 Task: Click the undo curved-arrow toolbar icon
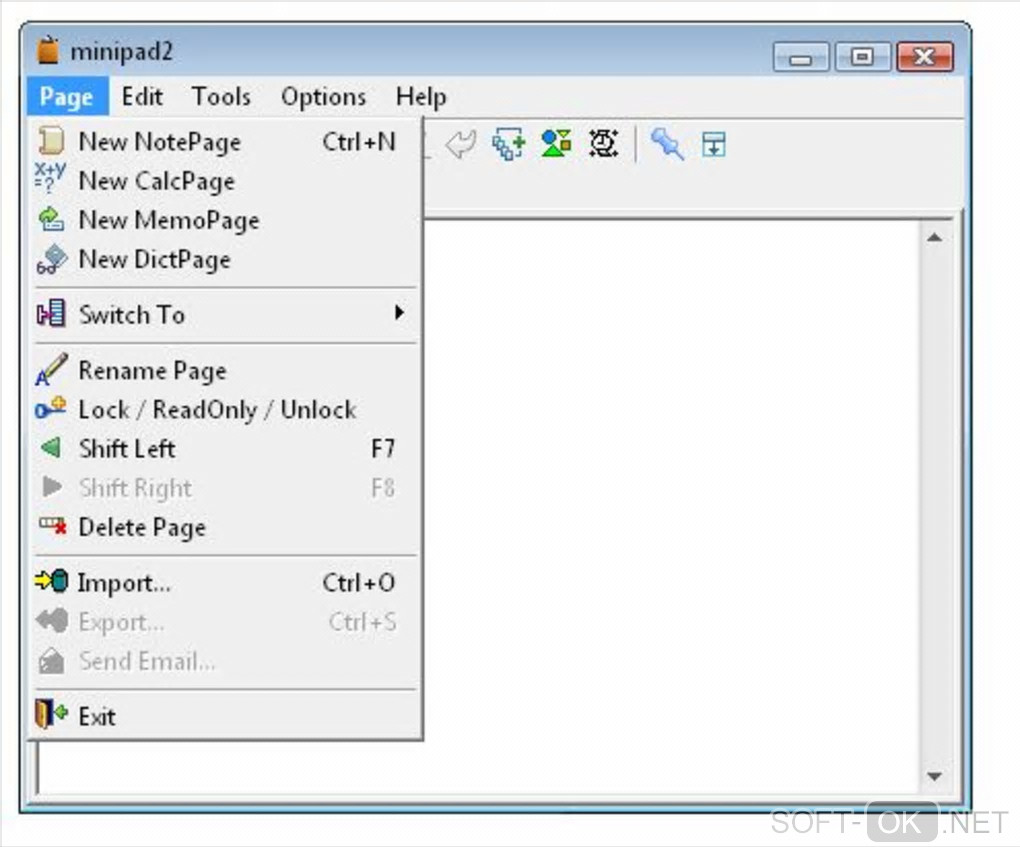pyautogui.click(x=461, y=143)
